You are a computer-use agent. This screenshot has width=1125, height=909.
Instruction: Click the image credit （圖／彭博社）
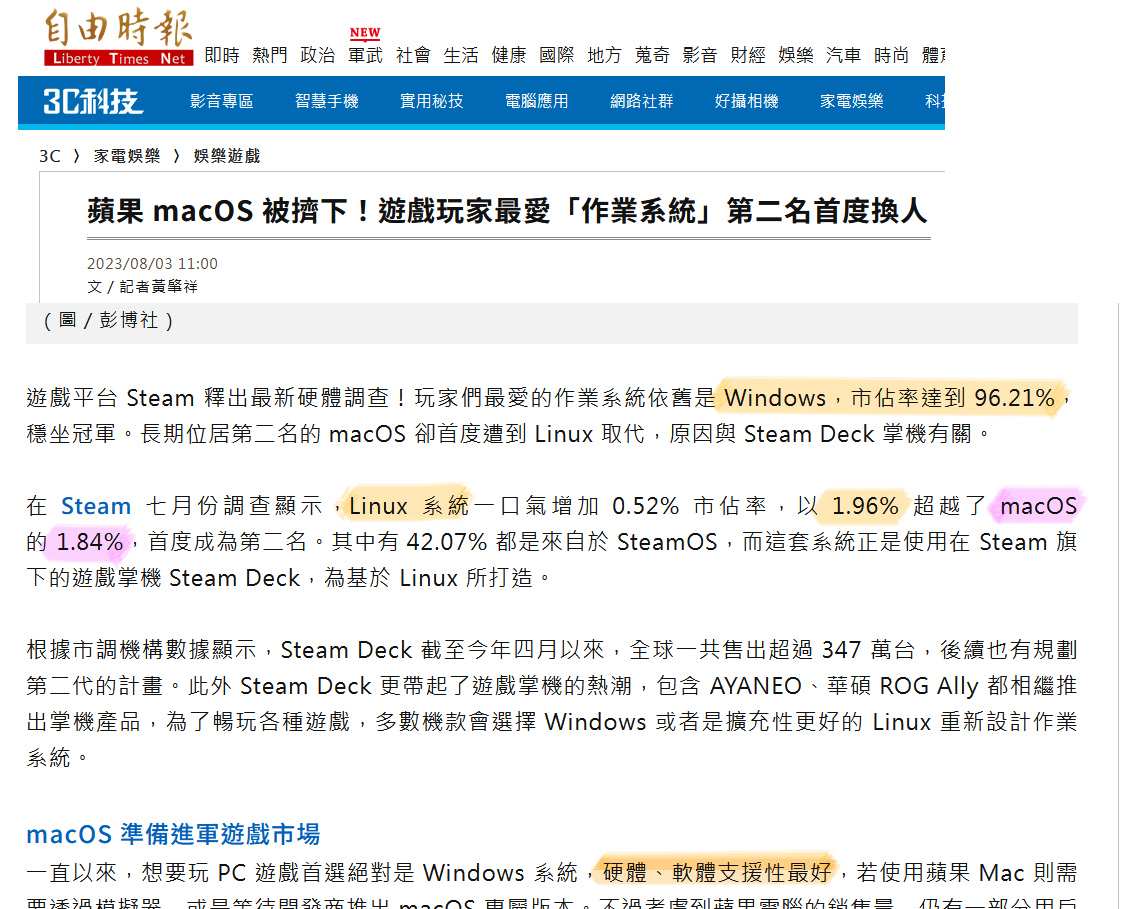coord(108,320)
